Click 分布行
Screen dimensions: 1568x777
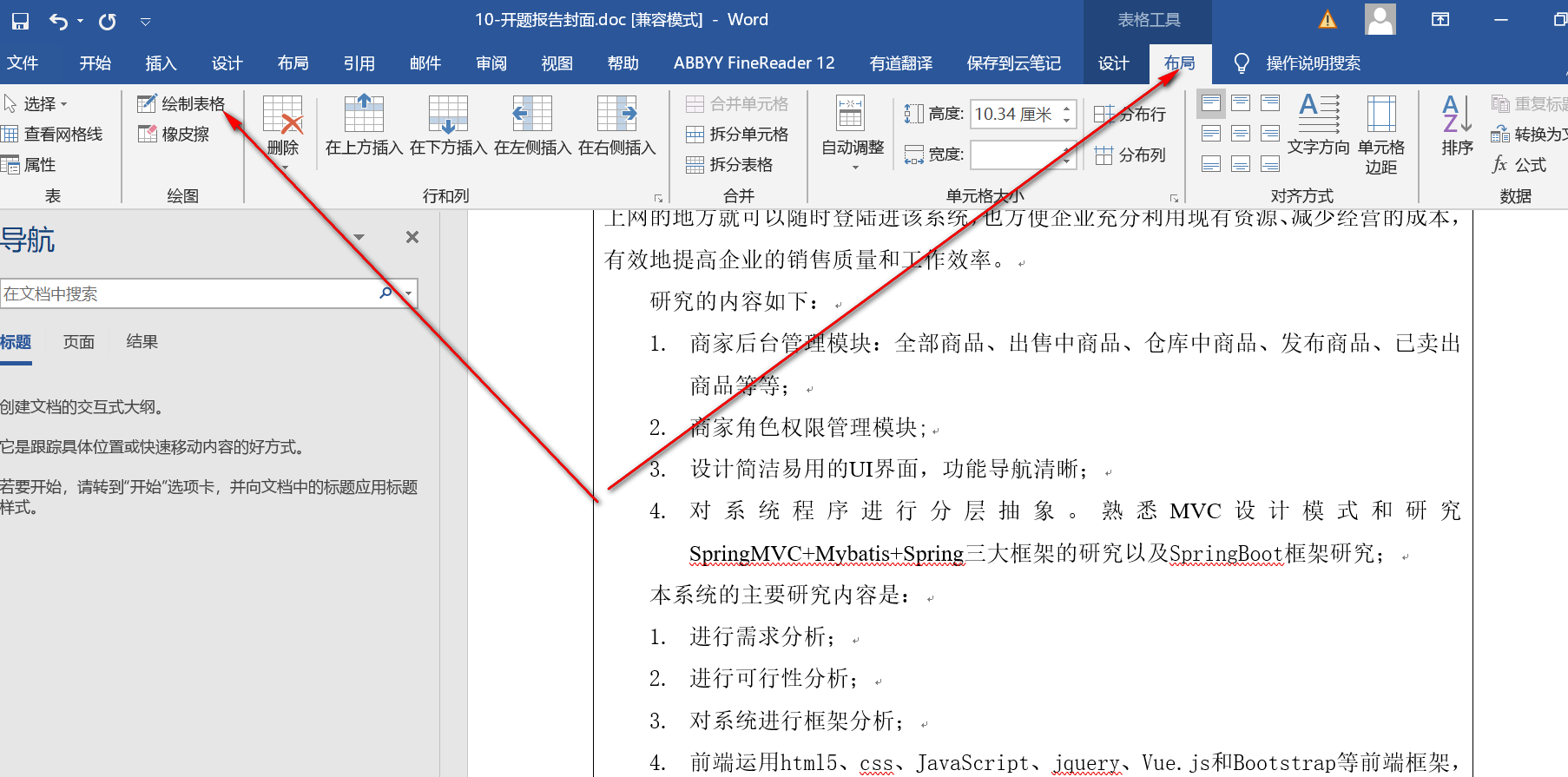click(x=1130, y=115)
